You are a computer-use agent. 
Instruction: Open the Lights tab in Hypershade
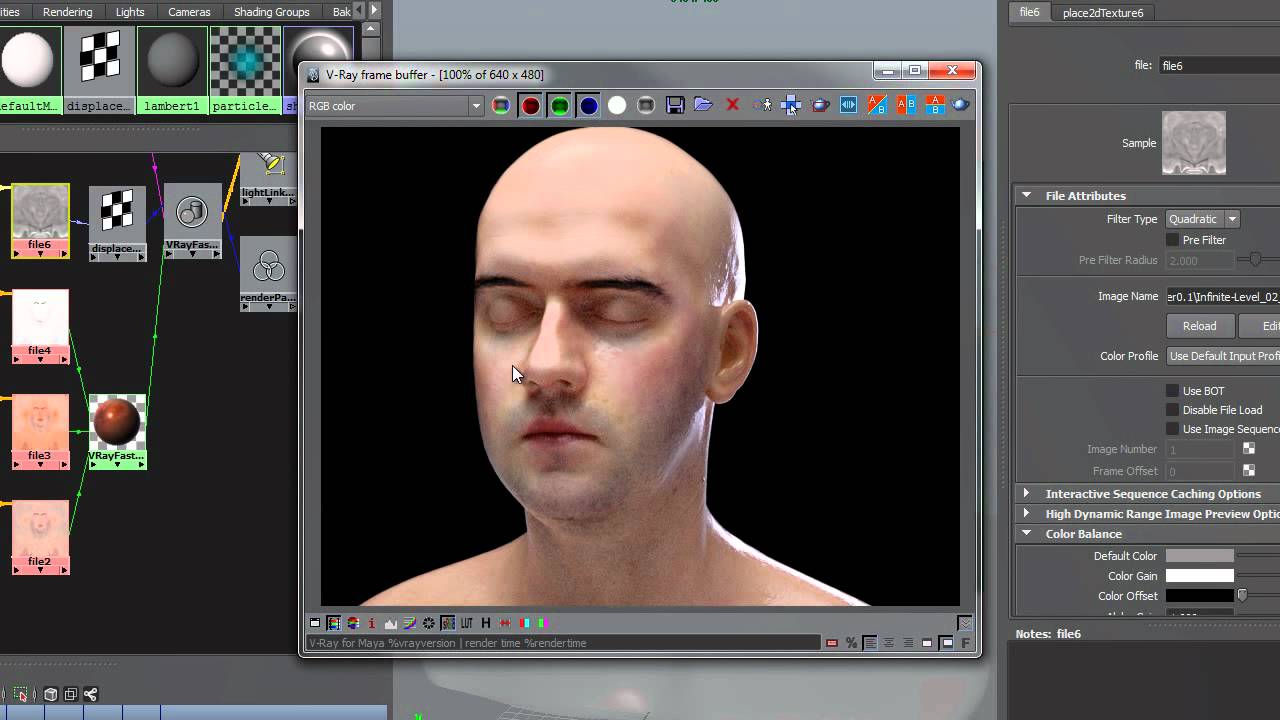click(x=130, y=12)
